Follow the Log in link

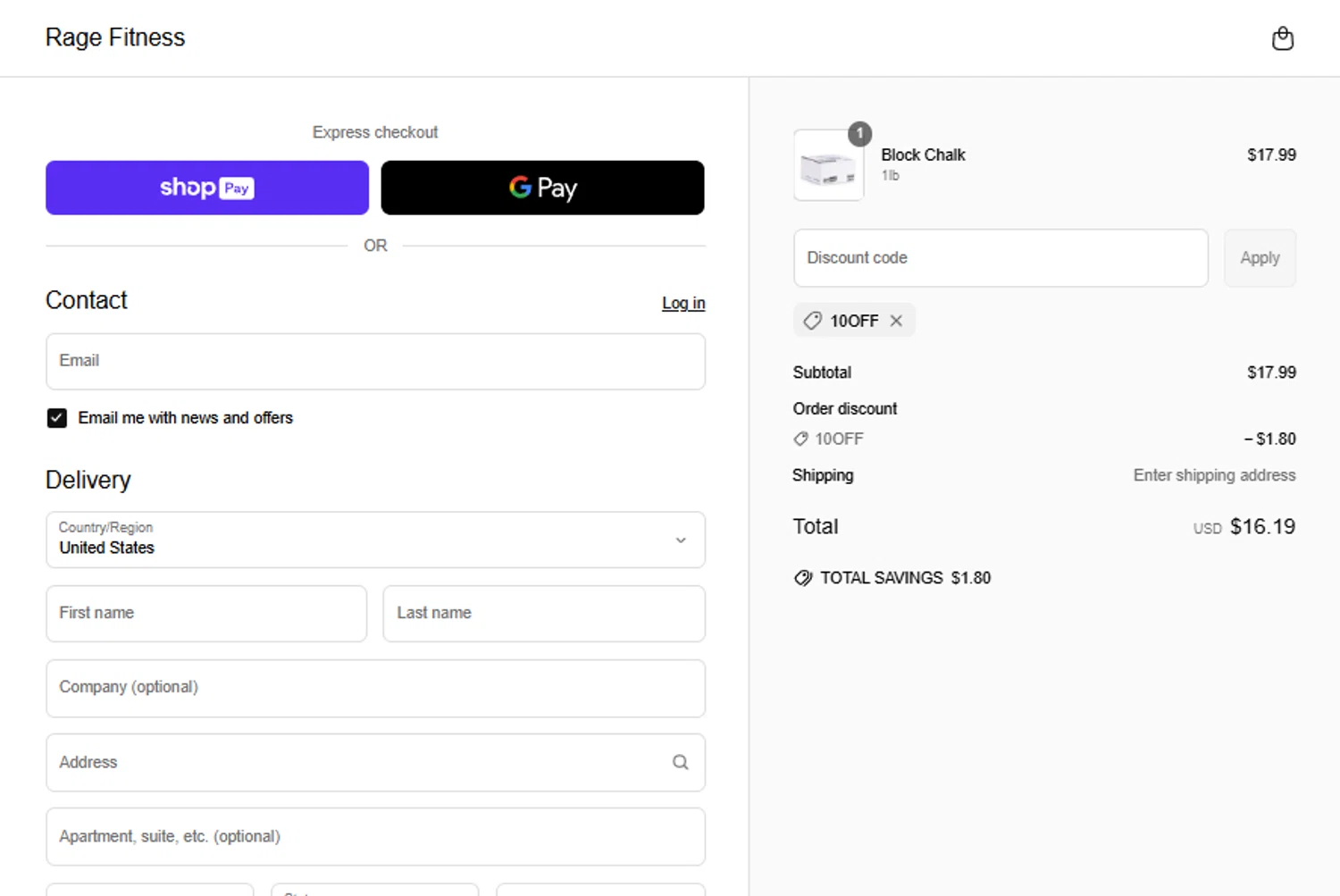(683, 304)
